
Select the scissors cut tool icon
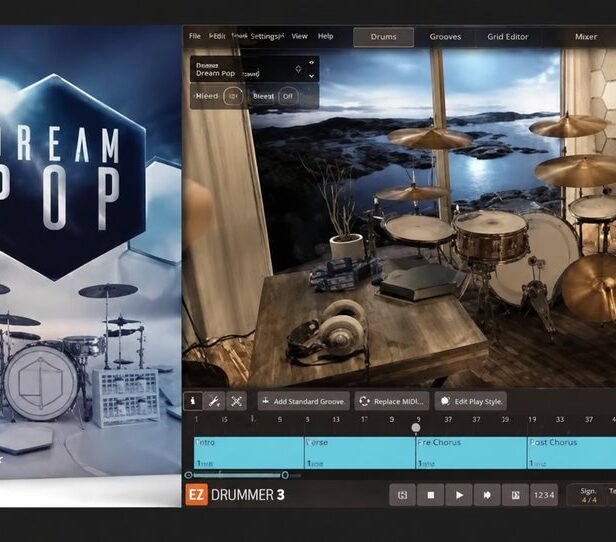tap(236, 401)
